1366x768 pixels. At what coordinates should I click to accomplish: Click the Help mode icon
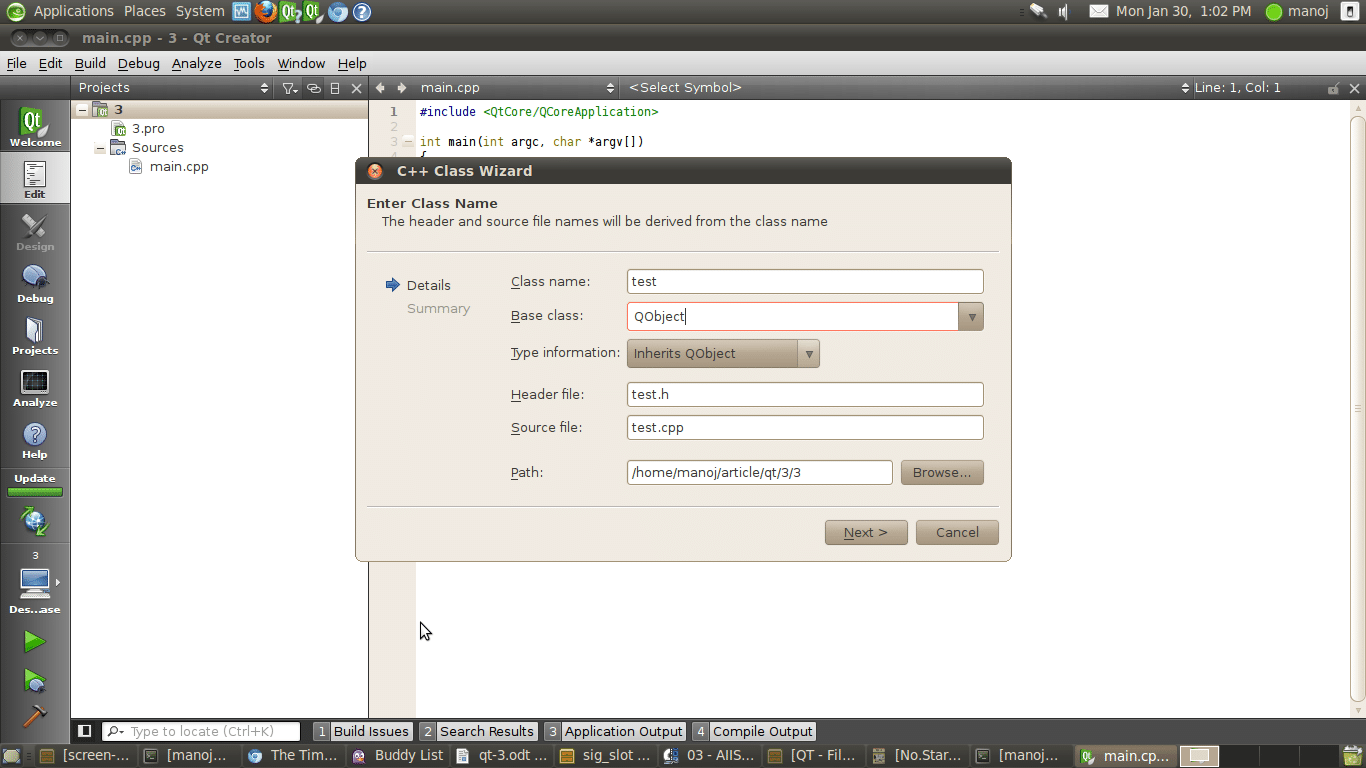pos(34,439)
